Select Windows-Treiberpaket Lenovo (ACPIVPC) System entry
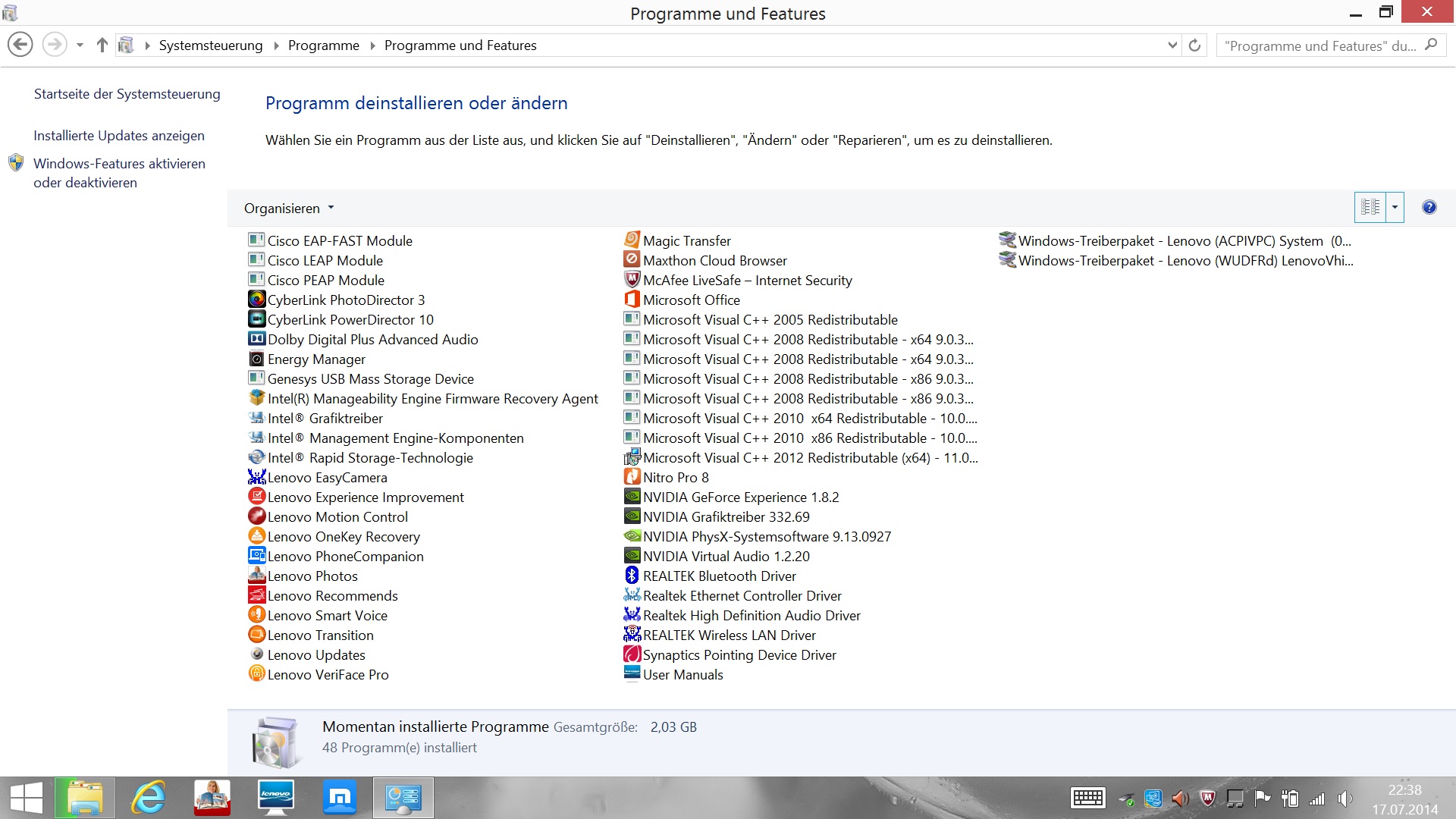Viewport: 1456px width, 819px height. click(1175, 240)
